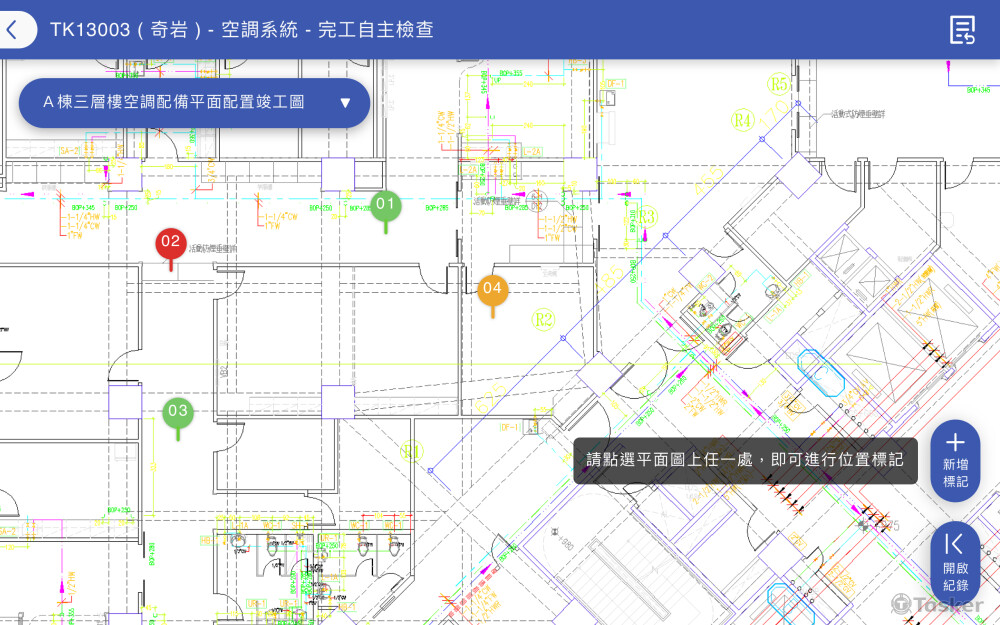Tap the back arrow button
Viewport: 1000px width, 625px height.
(14, 30)
